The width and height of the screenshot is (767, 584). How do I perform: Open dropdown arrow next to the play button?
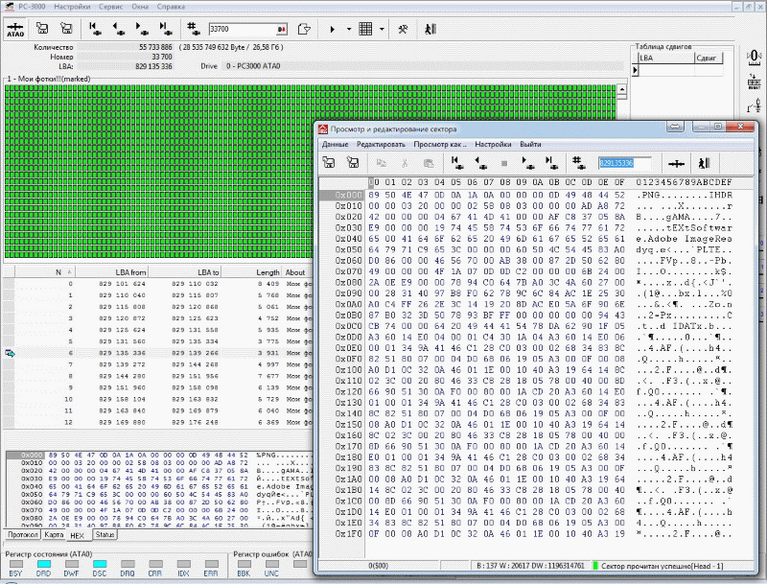click(x=347, y=28)
